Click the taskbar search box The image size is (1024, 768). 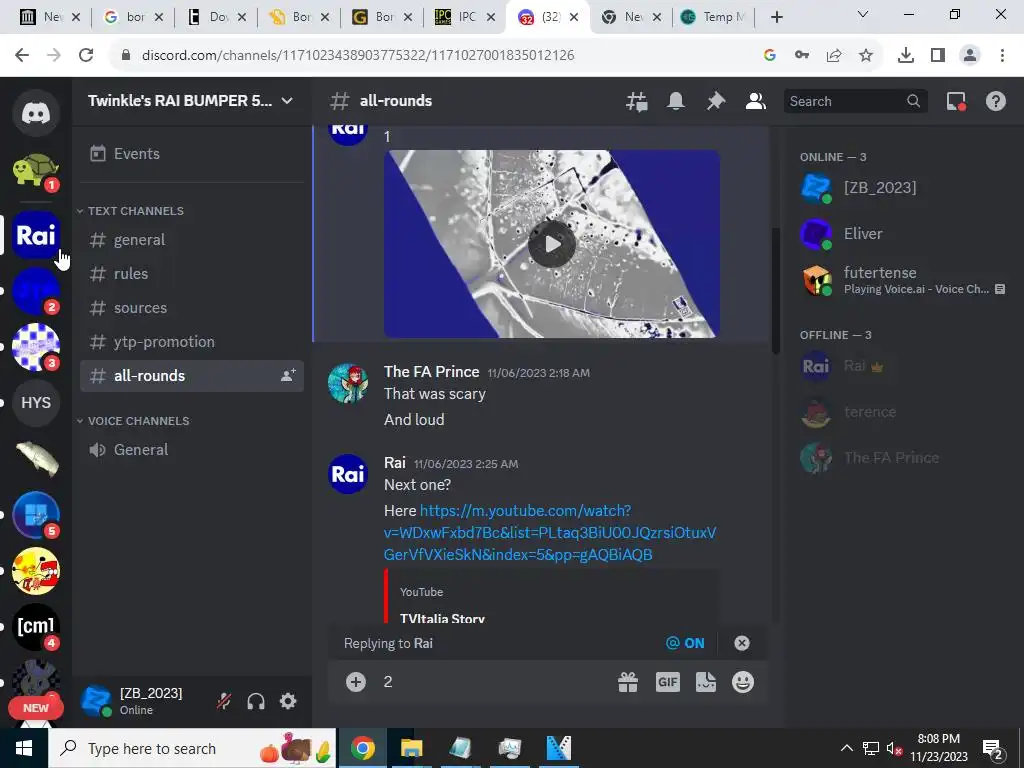pyautogui.click(x=193, y=748)
